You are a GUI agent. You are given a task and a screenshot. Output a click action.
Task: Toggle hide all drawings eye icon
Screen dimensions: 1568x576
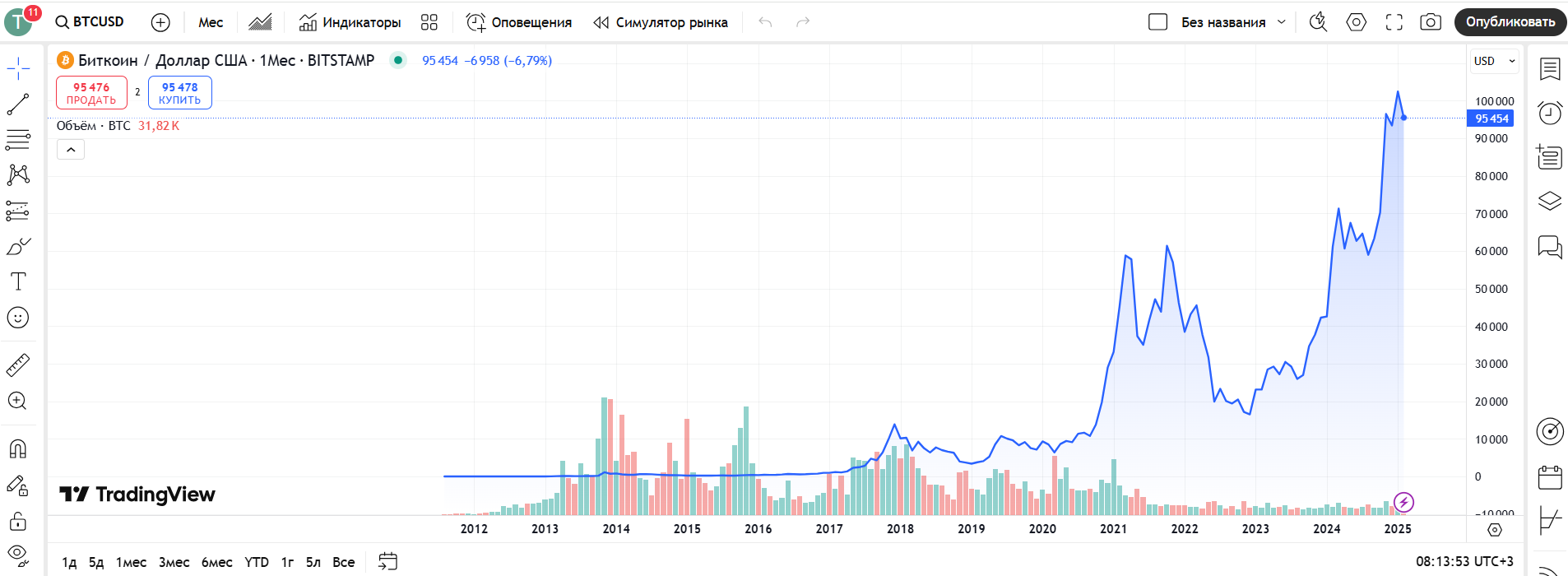(x=18, y=553)
